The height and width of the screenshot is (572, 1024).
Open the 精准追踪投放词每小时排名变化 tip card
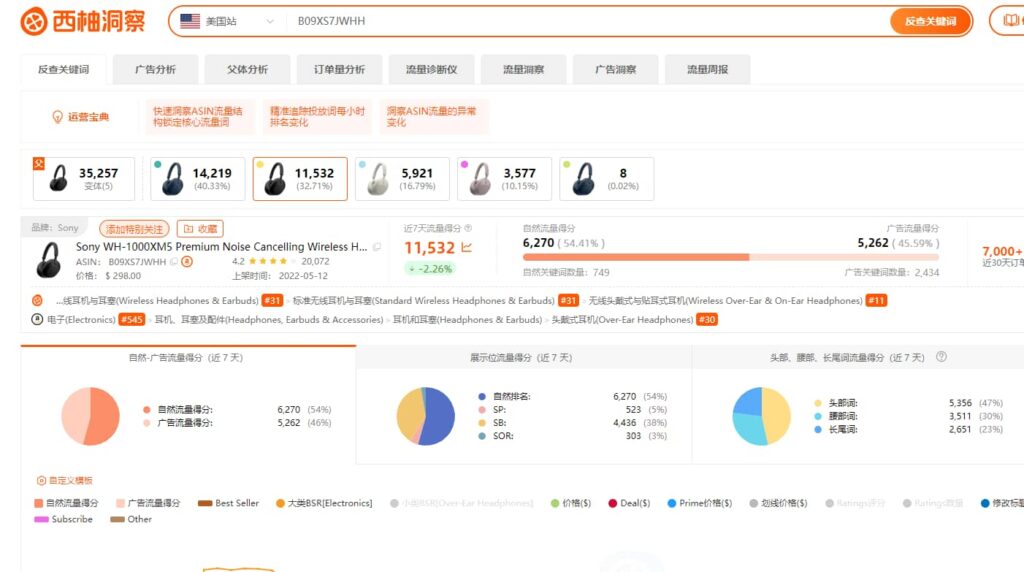click(317, 117)
